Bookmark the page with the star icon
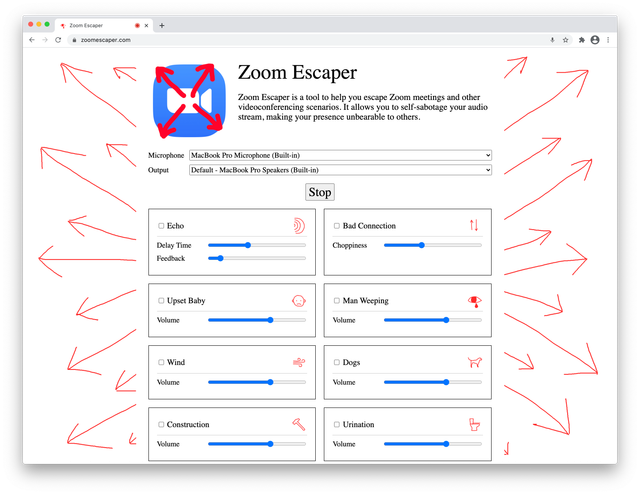Viewport: 640px width, 494px height. pyautogui.click(x=565, y=40)
